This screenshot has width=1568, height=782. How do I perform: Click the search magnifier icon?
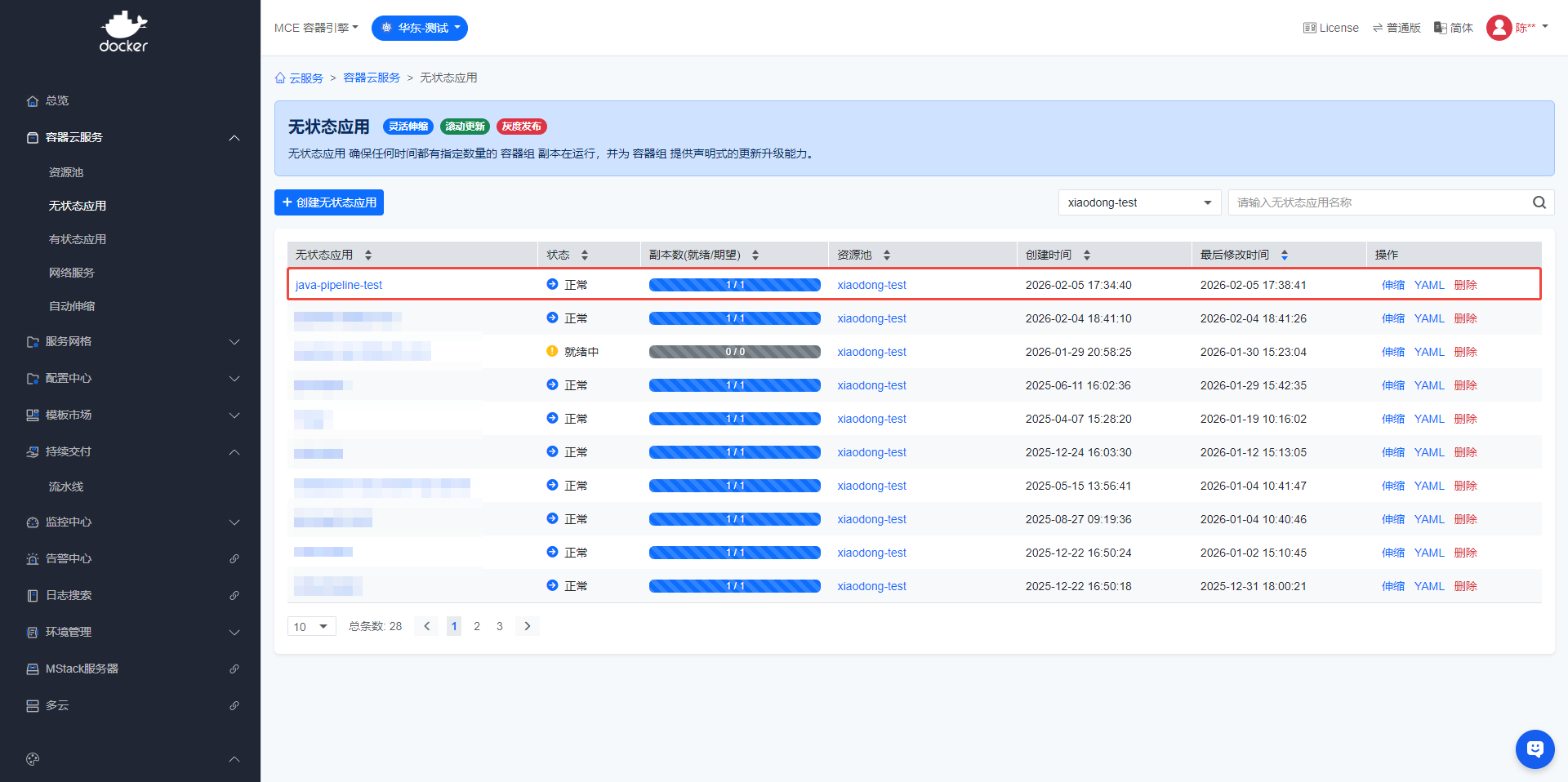[1539, 202]
